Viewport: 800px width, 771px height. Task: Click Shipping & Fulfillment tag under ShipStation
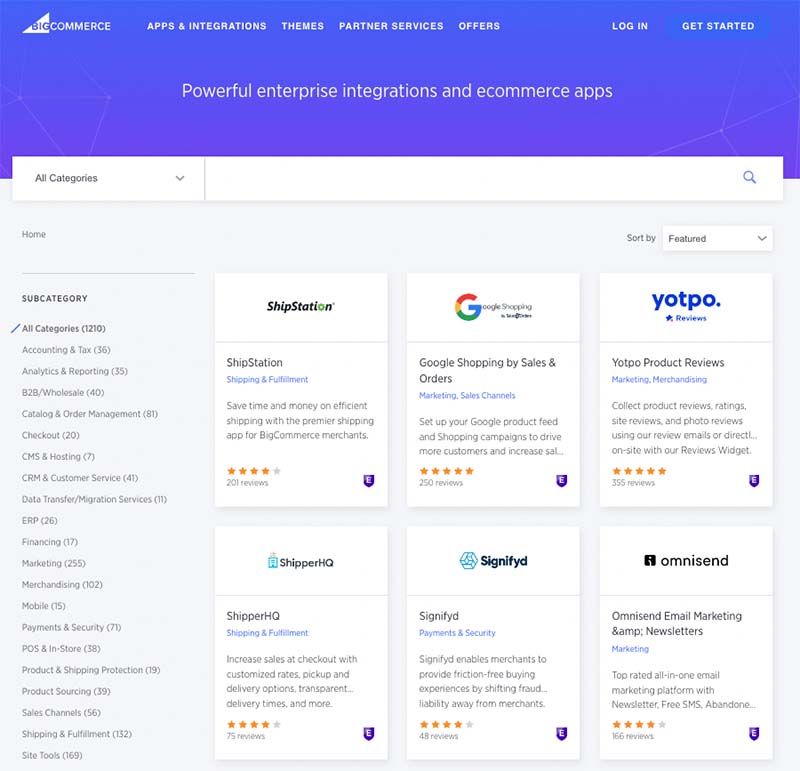pos(267,380)
